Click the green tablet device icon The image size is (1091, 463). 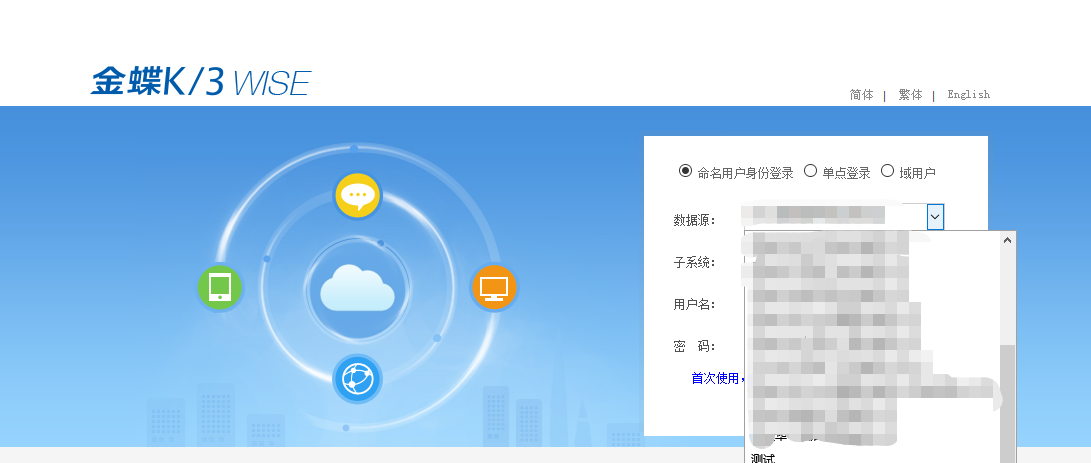point(220,286)
